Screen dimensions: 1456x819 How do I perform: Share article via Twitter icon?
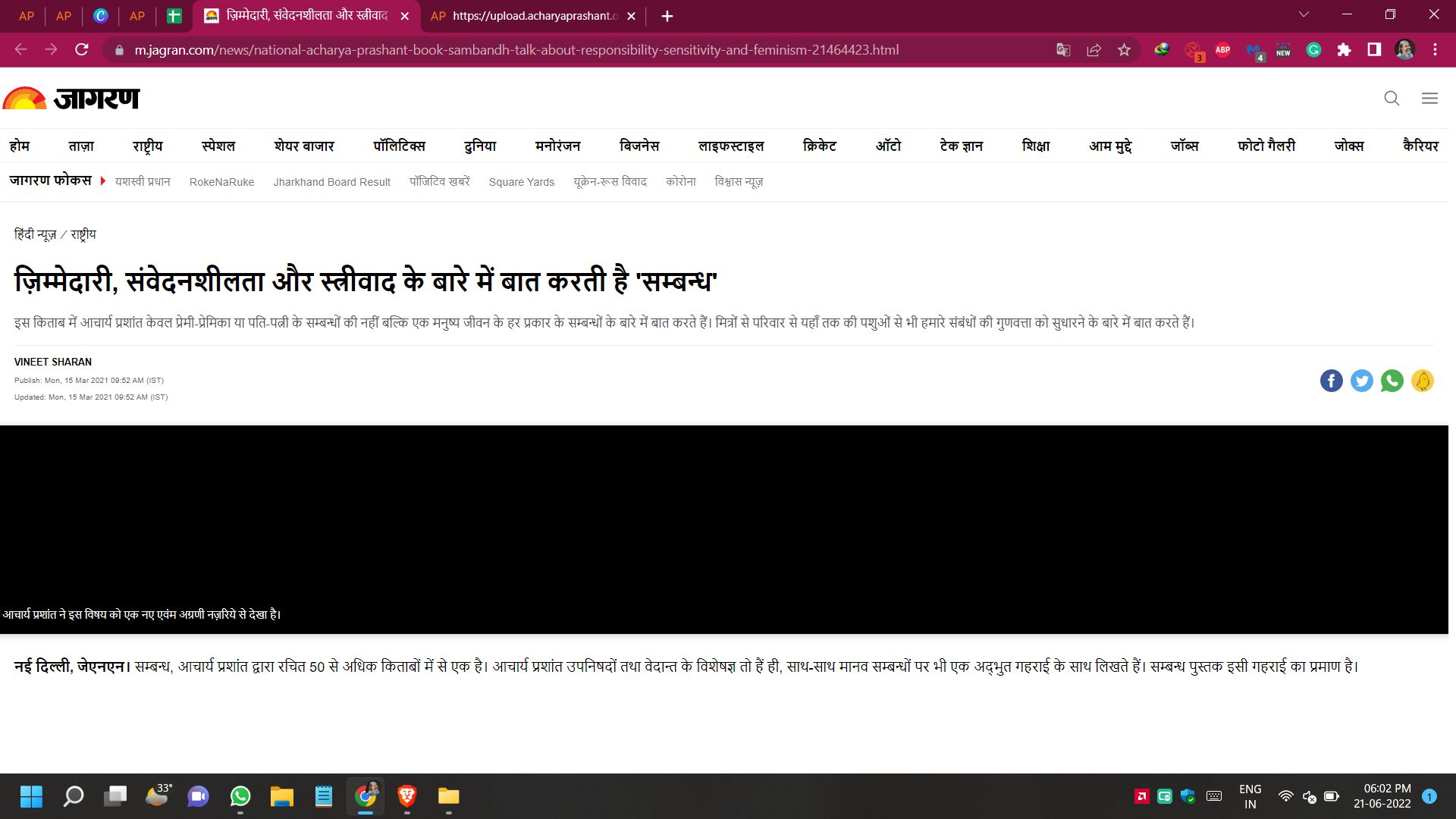(1361, 381)
